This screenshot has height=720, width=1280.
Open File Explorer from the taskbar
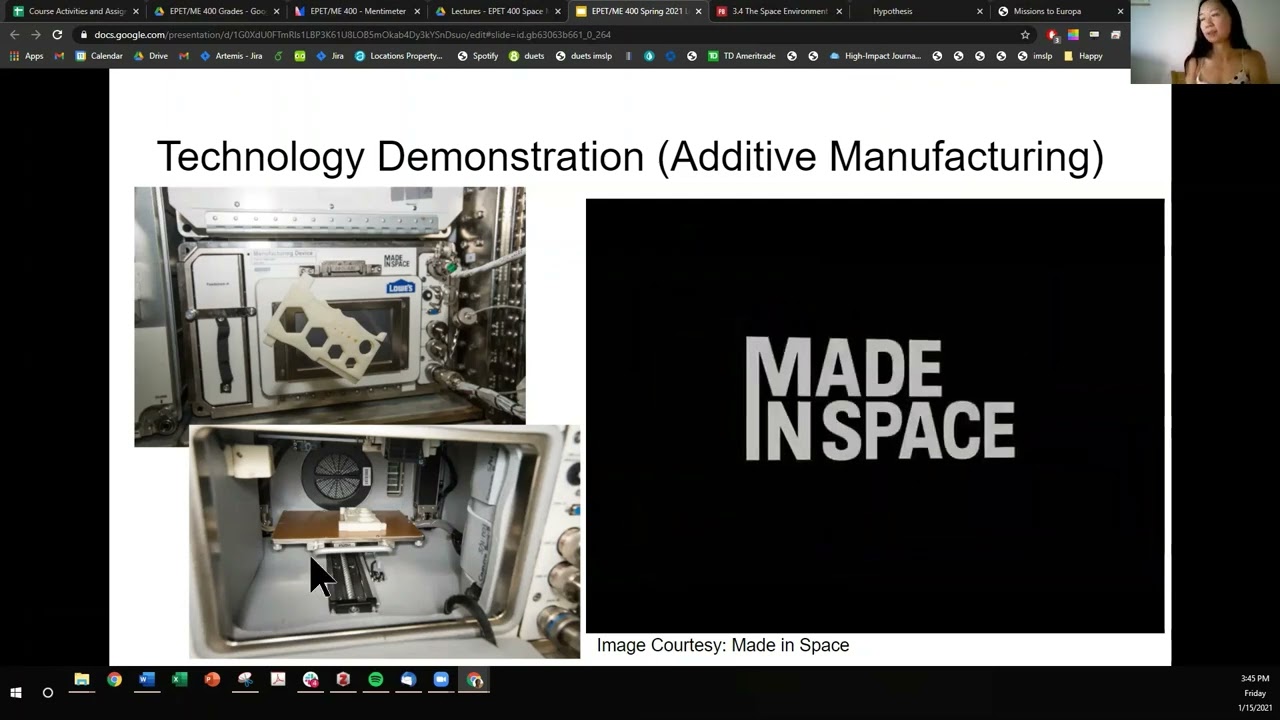point(82,680)
